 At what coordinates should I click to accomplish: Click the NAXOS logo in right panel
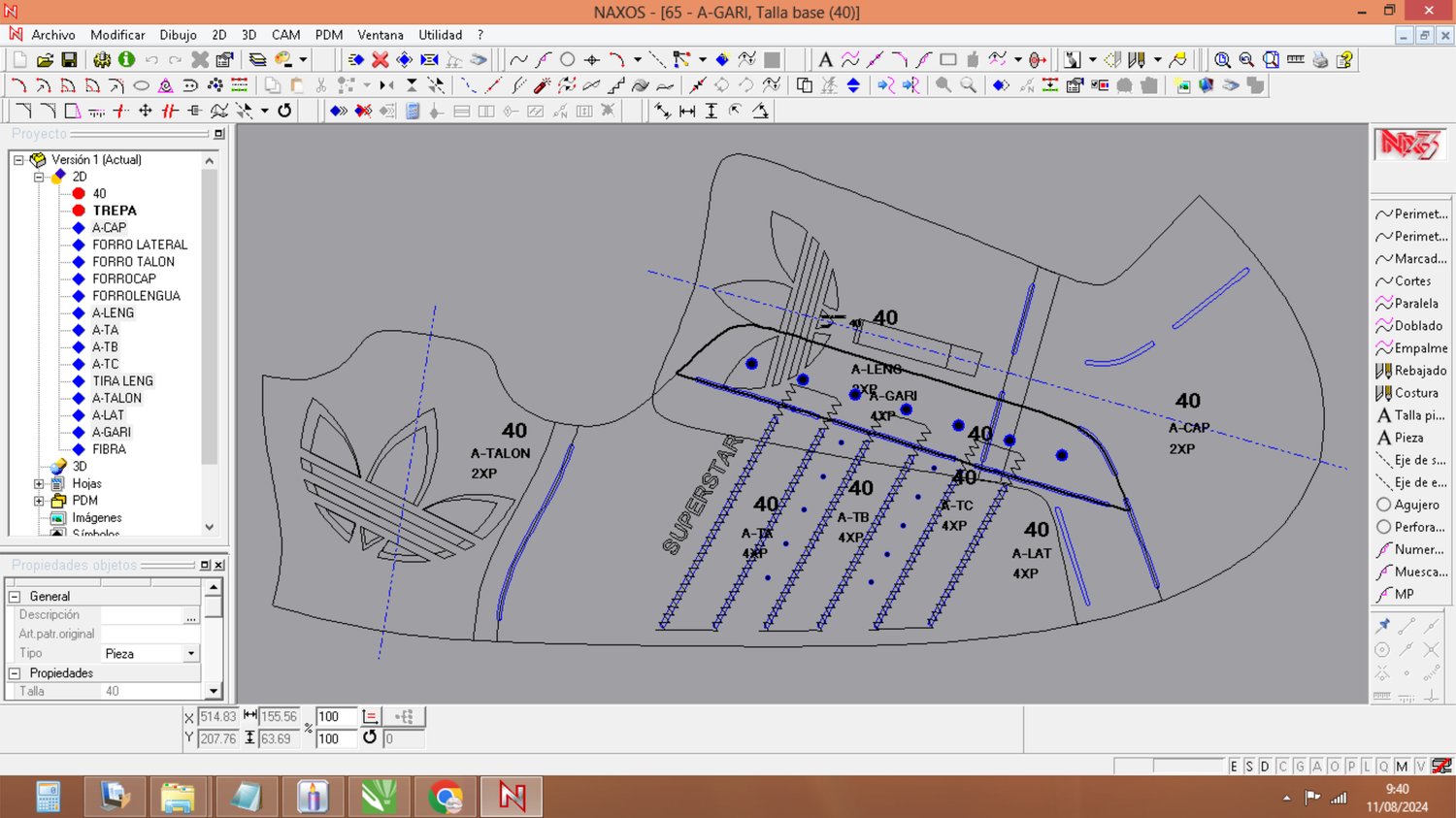pos(1409,146)
